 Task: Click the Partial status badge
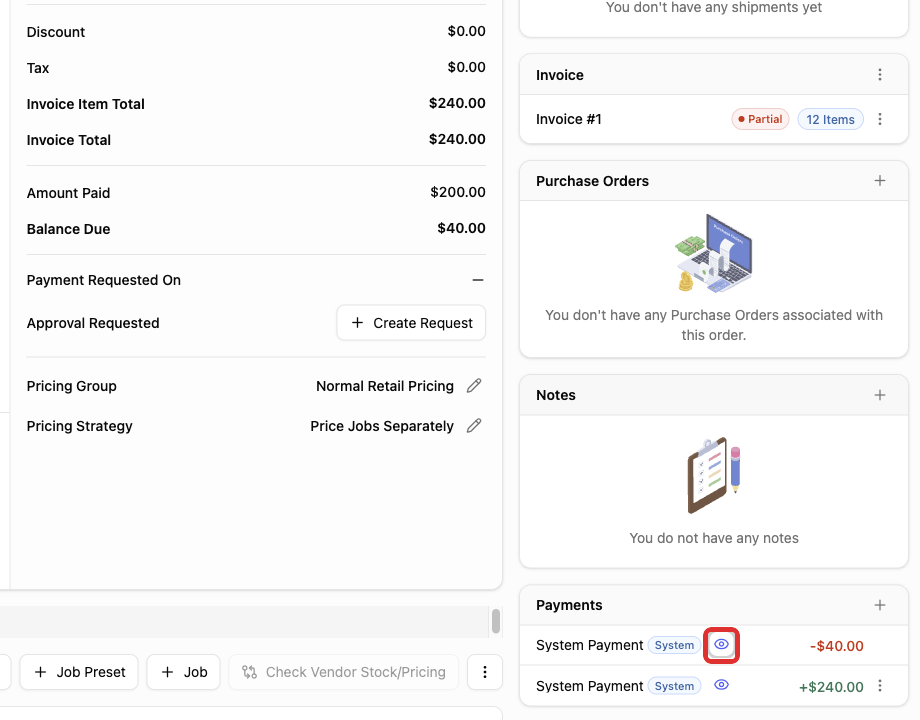click(x=760, y=119)
